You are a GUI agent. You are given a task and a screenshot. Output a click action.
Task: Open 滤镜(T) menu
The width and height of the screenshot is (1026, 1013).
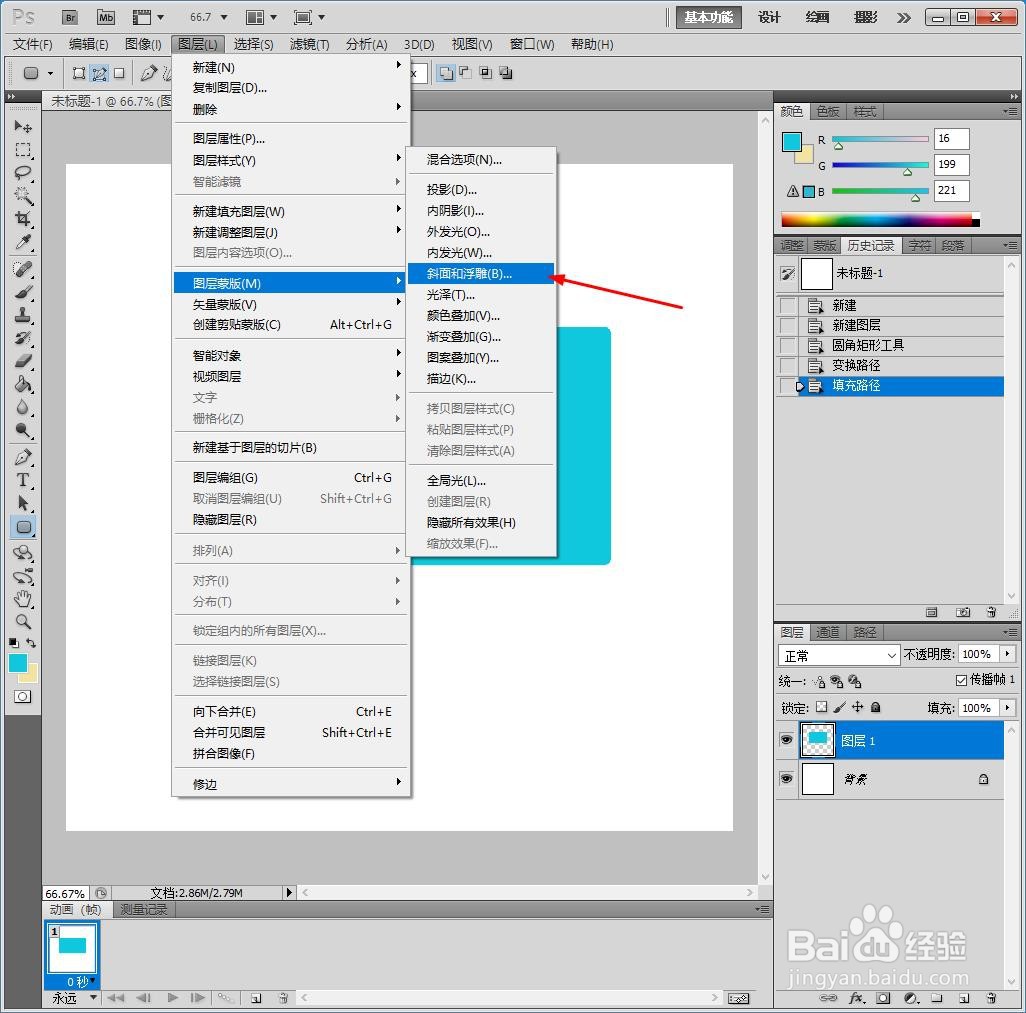(310, 44)
